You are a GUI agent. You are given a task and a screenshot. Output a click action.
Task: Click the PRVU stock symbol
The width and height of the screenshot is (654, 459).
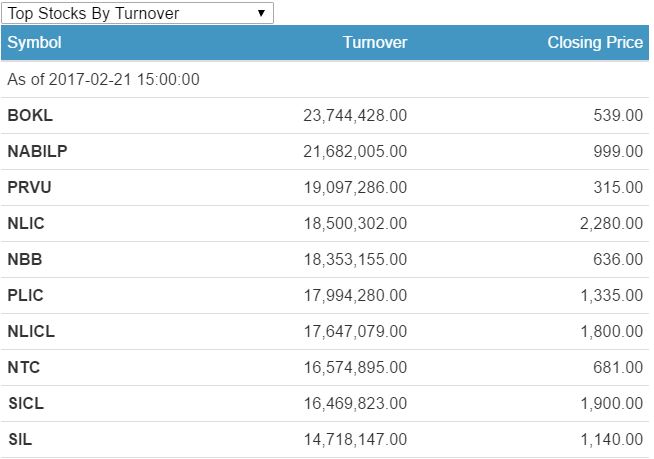[31, 187]
